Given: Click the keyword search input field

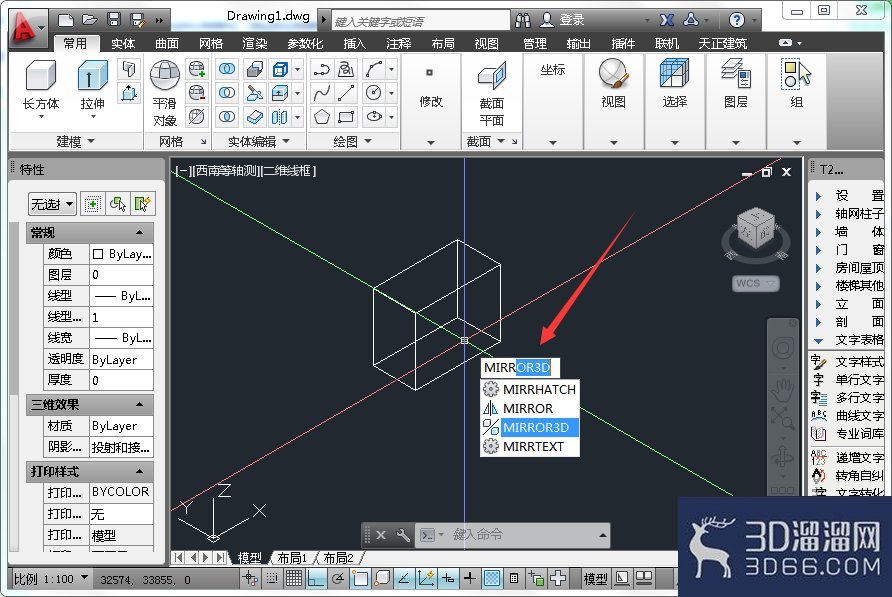Looking at the screenshot, I should click(x=420, y=21).
